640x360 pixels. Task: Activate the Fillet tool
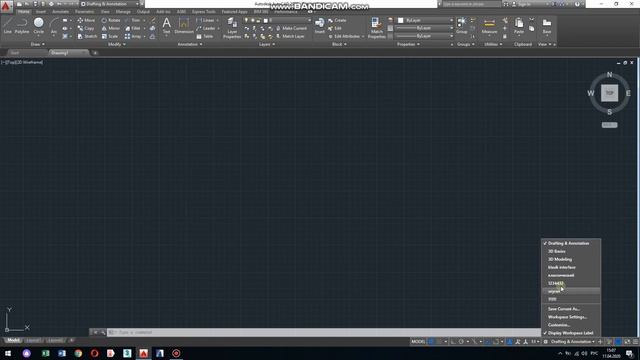pos(133,28)
